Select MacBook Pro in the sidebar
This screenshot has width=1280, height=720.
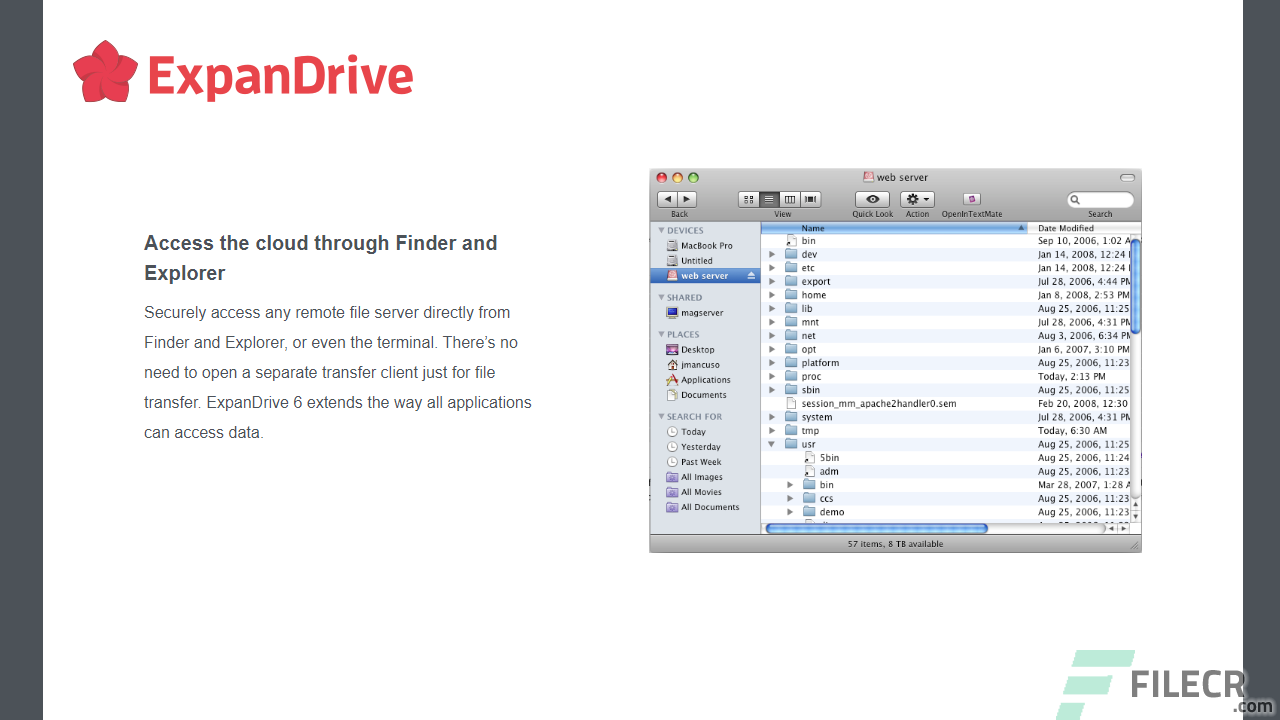coord(700,246)
